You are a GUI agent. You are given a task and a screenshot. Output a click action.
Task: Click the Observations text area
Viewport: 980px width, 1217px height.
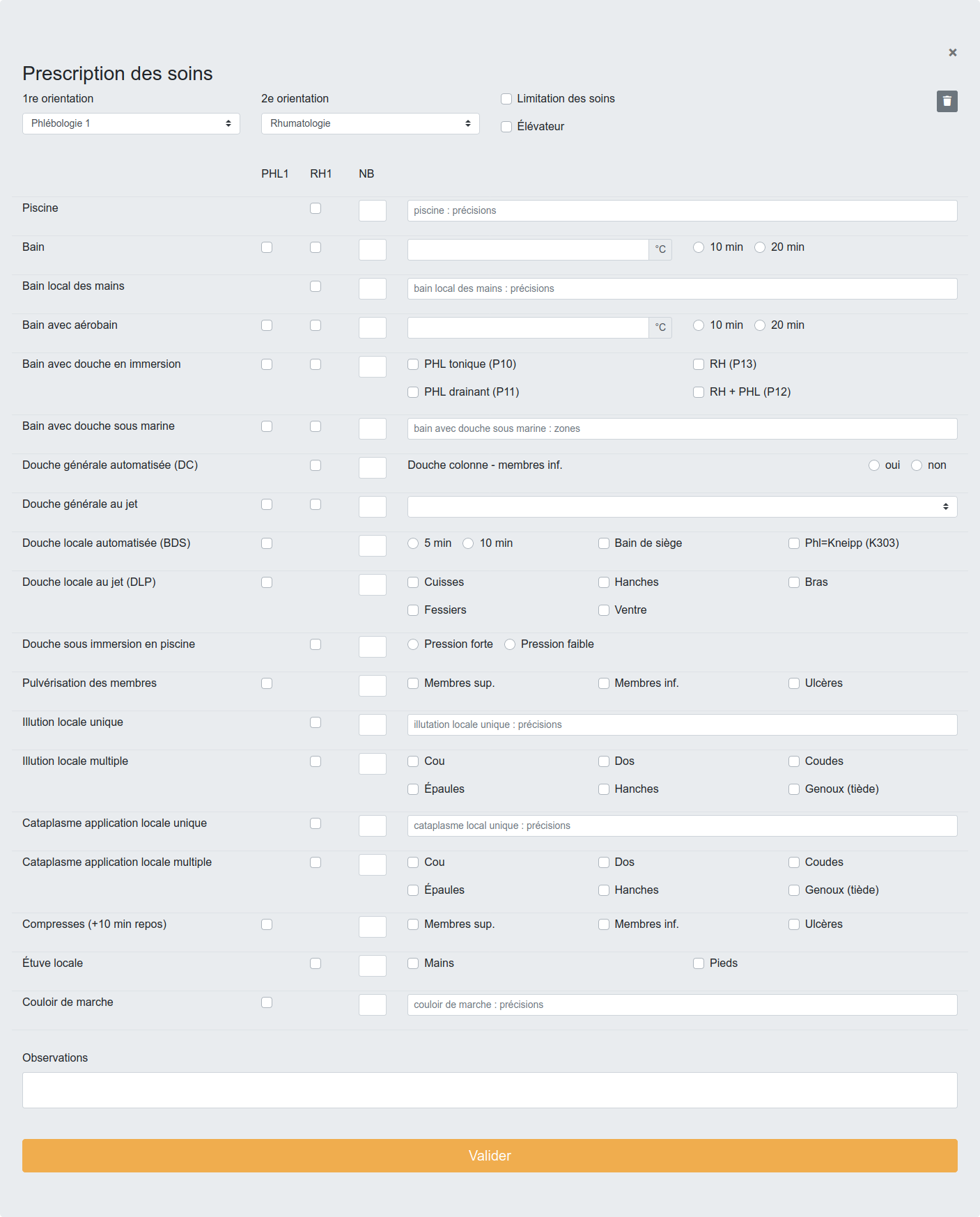point(490,1090)
